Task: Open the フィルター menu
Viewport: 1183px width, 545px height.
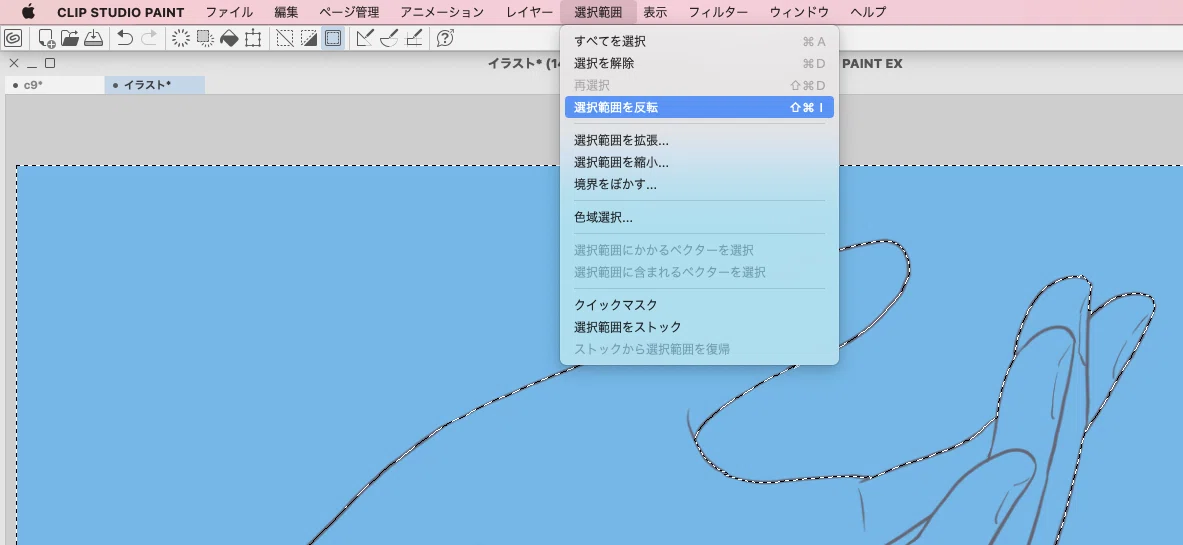Action: coord(718,12)
